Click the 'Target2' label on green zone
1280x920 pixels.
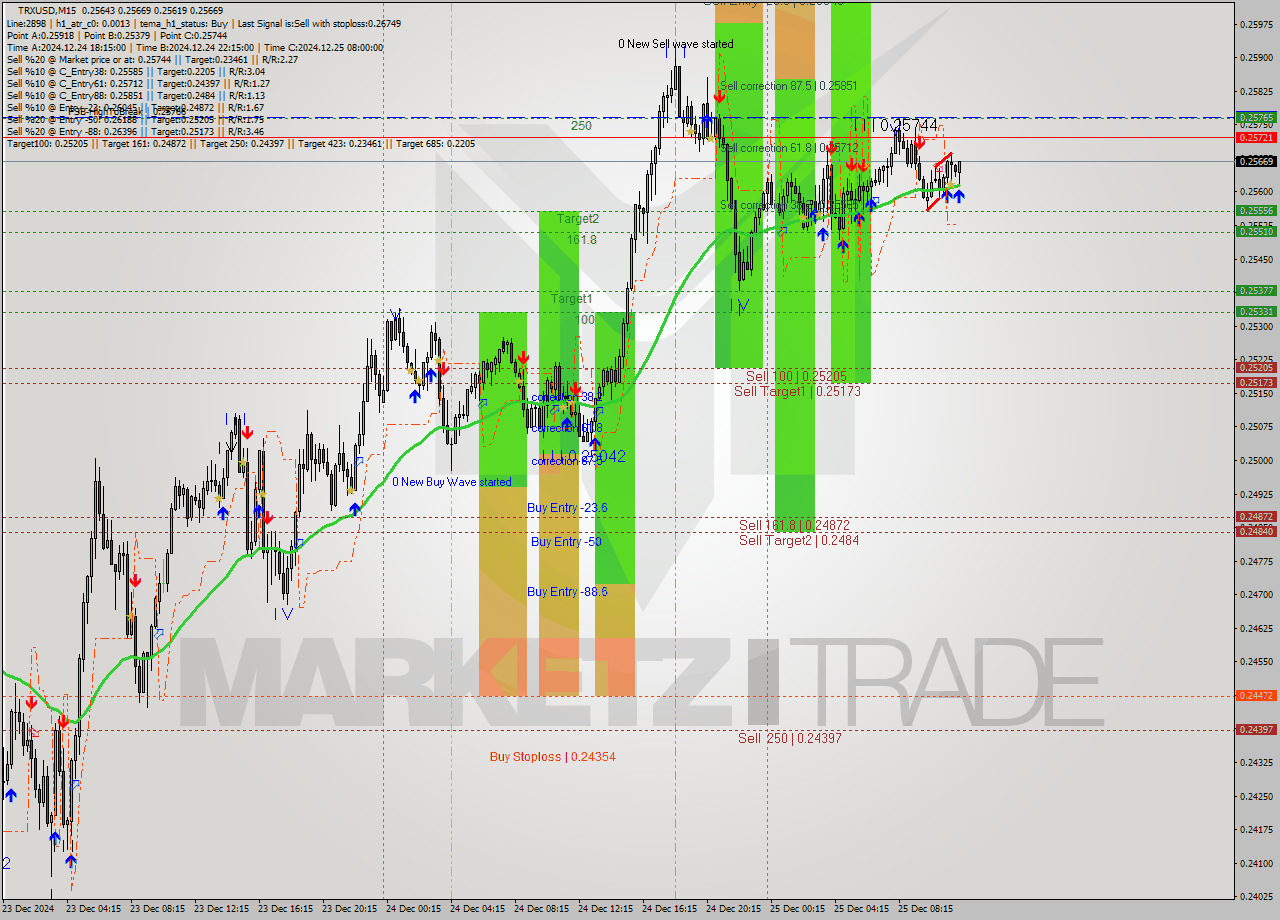click(x=578, y=218)
